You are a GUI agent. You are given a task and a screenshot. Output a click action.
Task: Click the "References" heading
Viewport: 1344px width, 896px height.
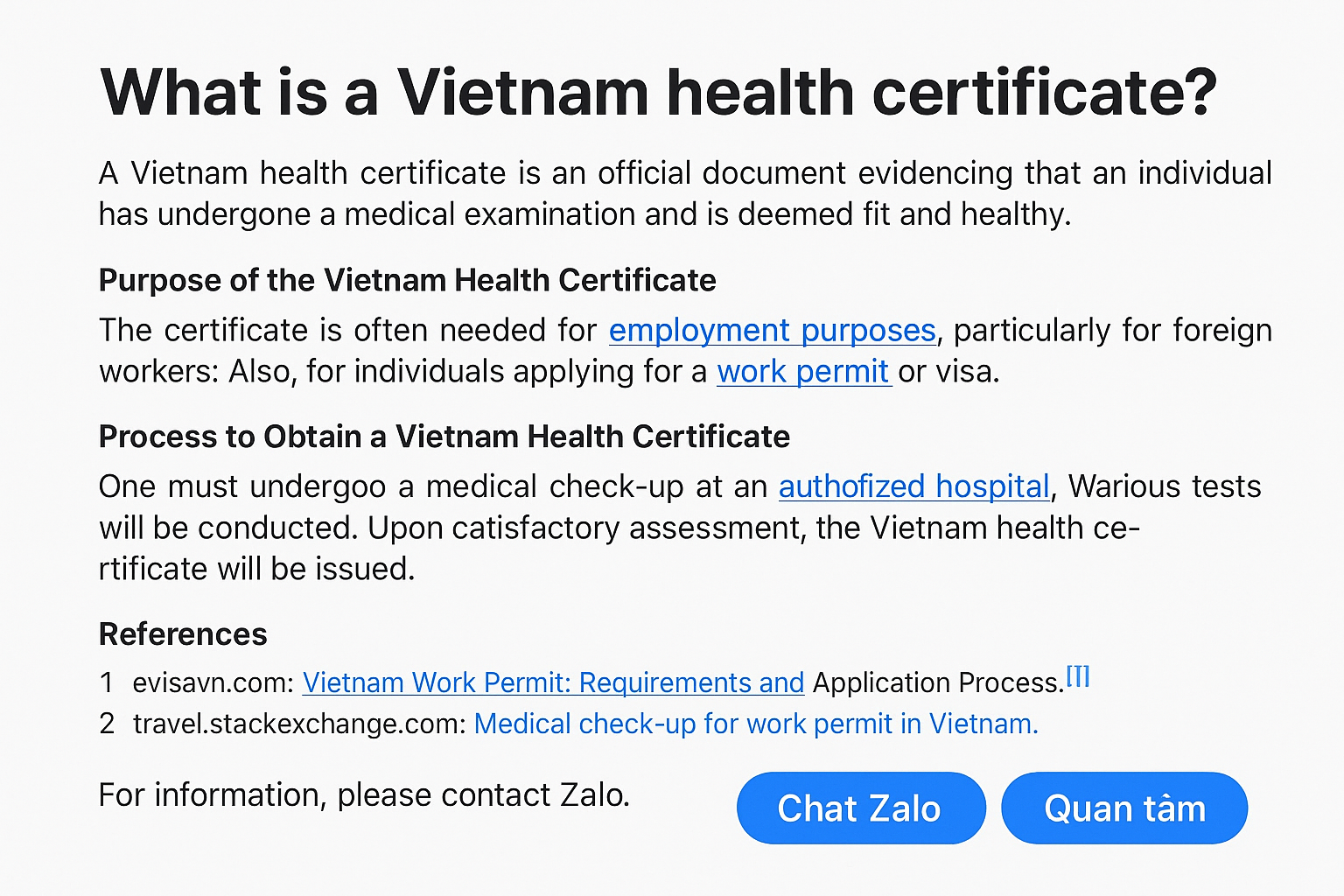click(183, 634)
